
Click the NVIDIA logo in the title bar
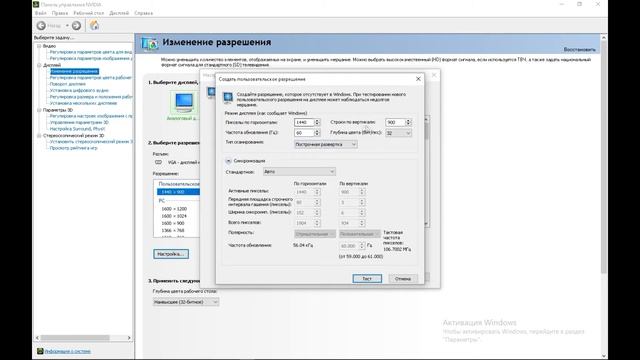point(36,4)
